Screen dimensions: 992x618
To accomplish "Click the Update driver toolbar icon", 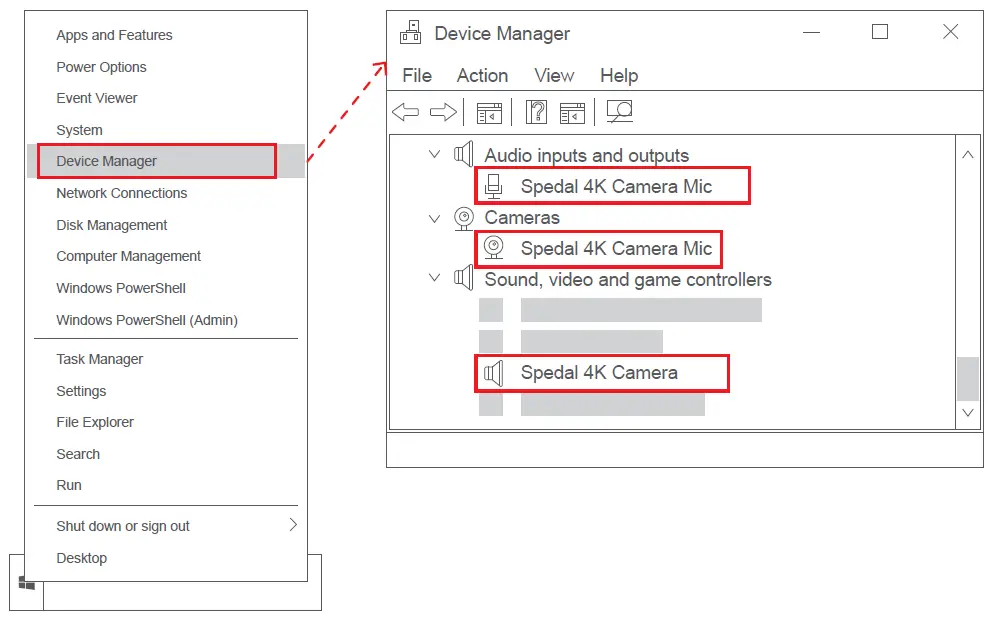I will 572,113.
